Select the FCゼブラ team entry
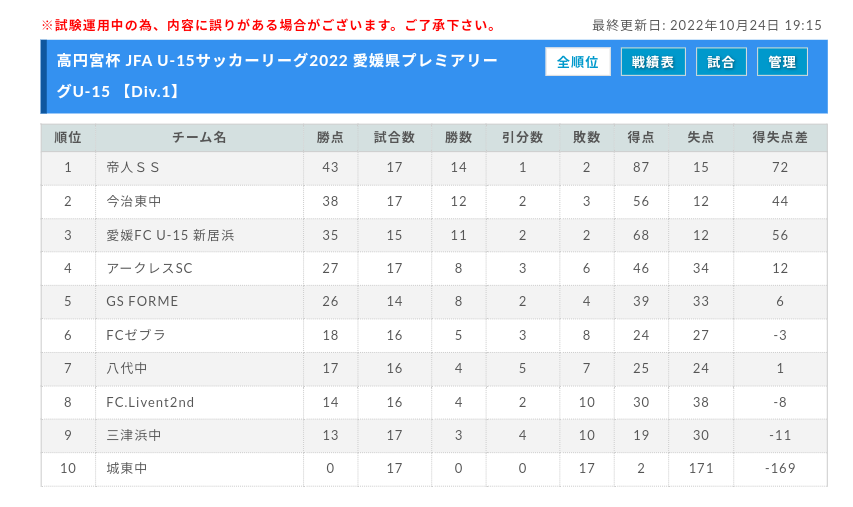Image resolution: width=853 pixels, height=507 pixels. 136,335
